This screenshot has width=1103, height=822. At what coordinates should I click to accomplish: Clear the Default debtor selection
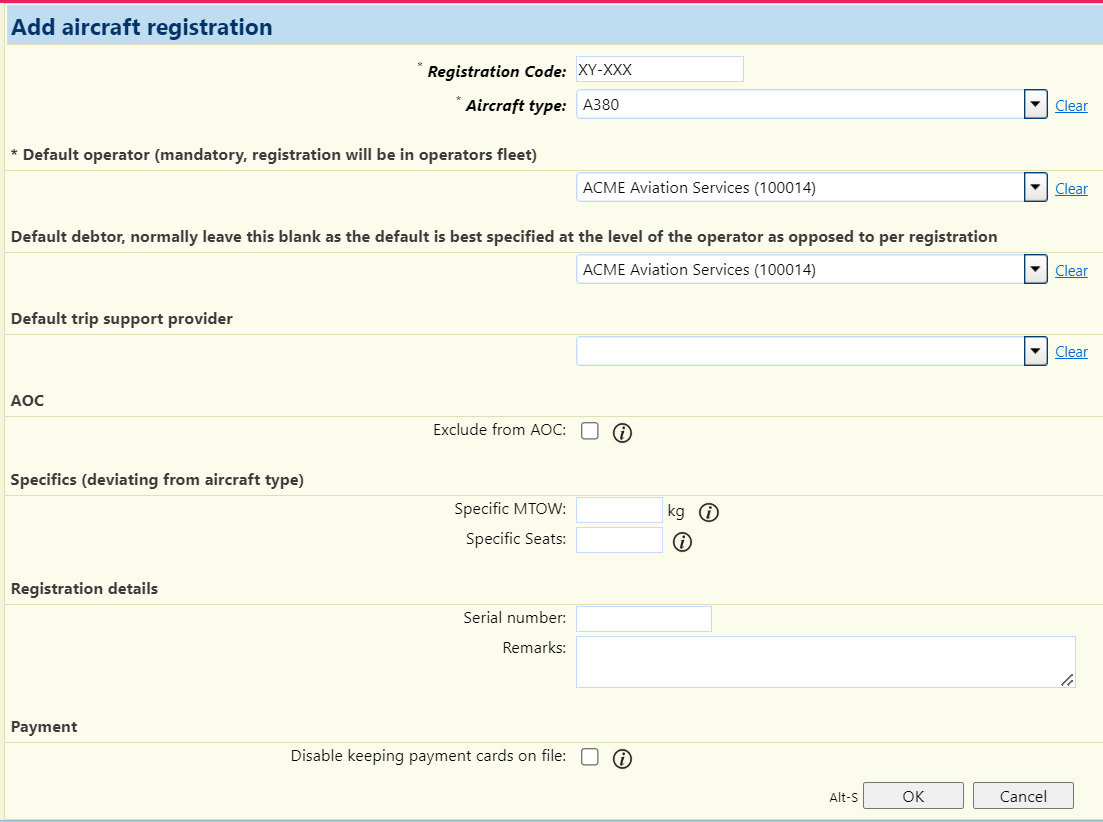pos(1071,271)
